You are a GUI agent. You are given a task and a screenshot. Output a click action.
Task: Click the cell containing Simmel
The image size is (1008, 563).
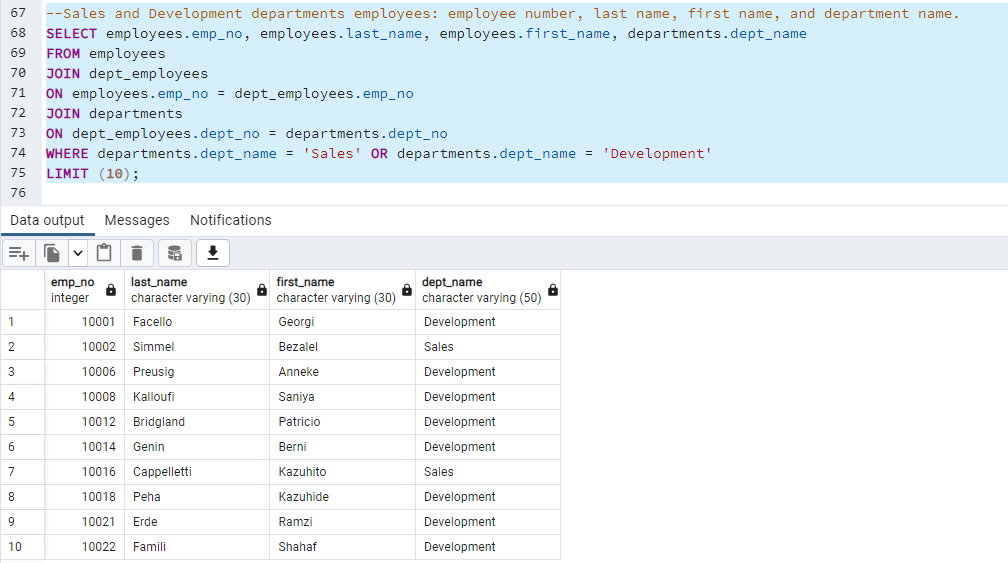click(x=197, y=347)
